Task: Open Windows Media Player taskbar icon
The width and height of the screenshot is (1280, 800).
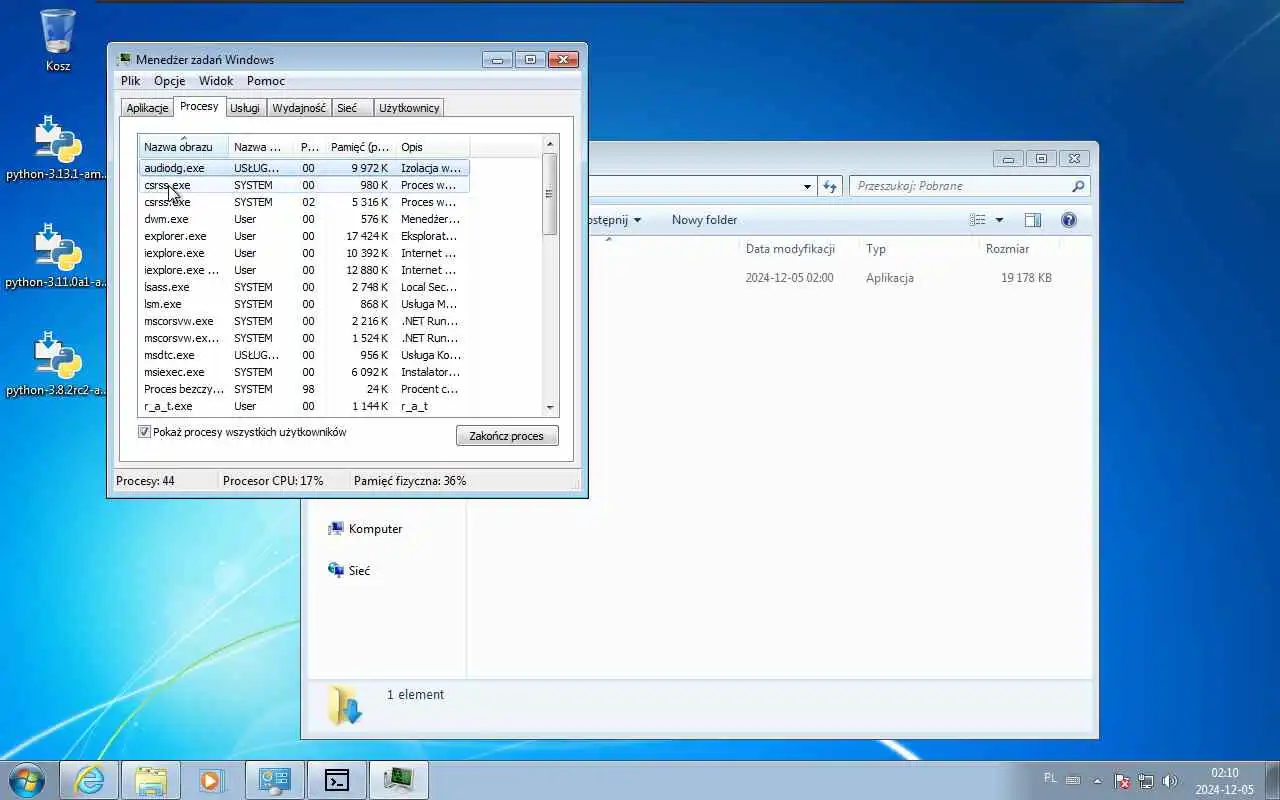Action: click(x=212, y=780)
